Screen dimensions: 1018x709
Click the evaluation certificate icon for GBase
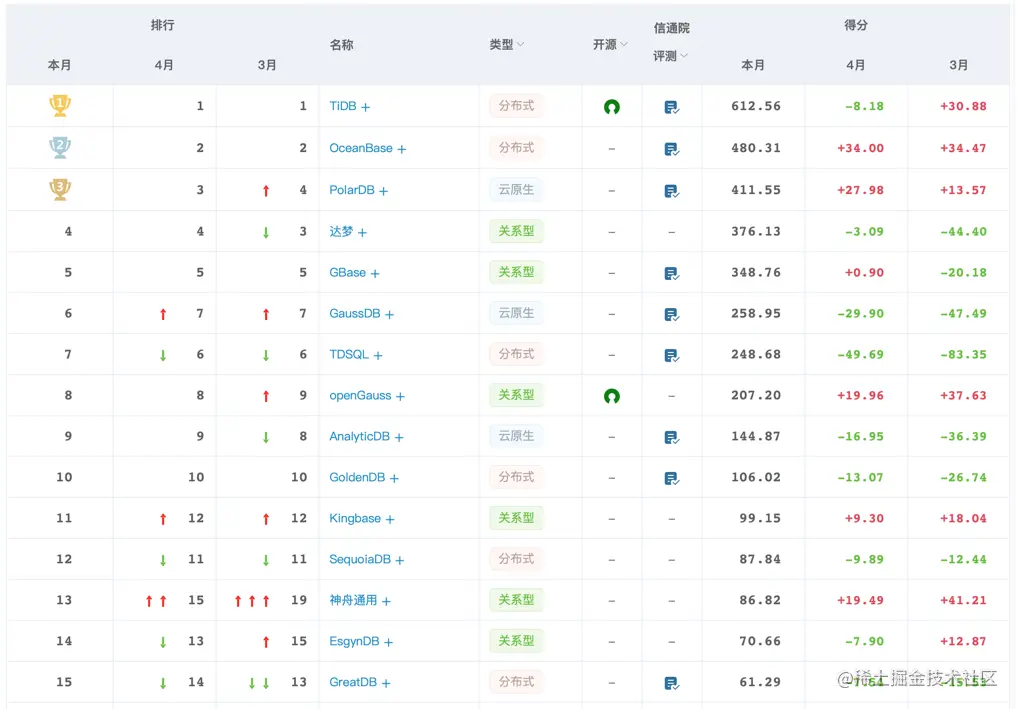pos(671,274)
